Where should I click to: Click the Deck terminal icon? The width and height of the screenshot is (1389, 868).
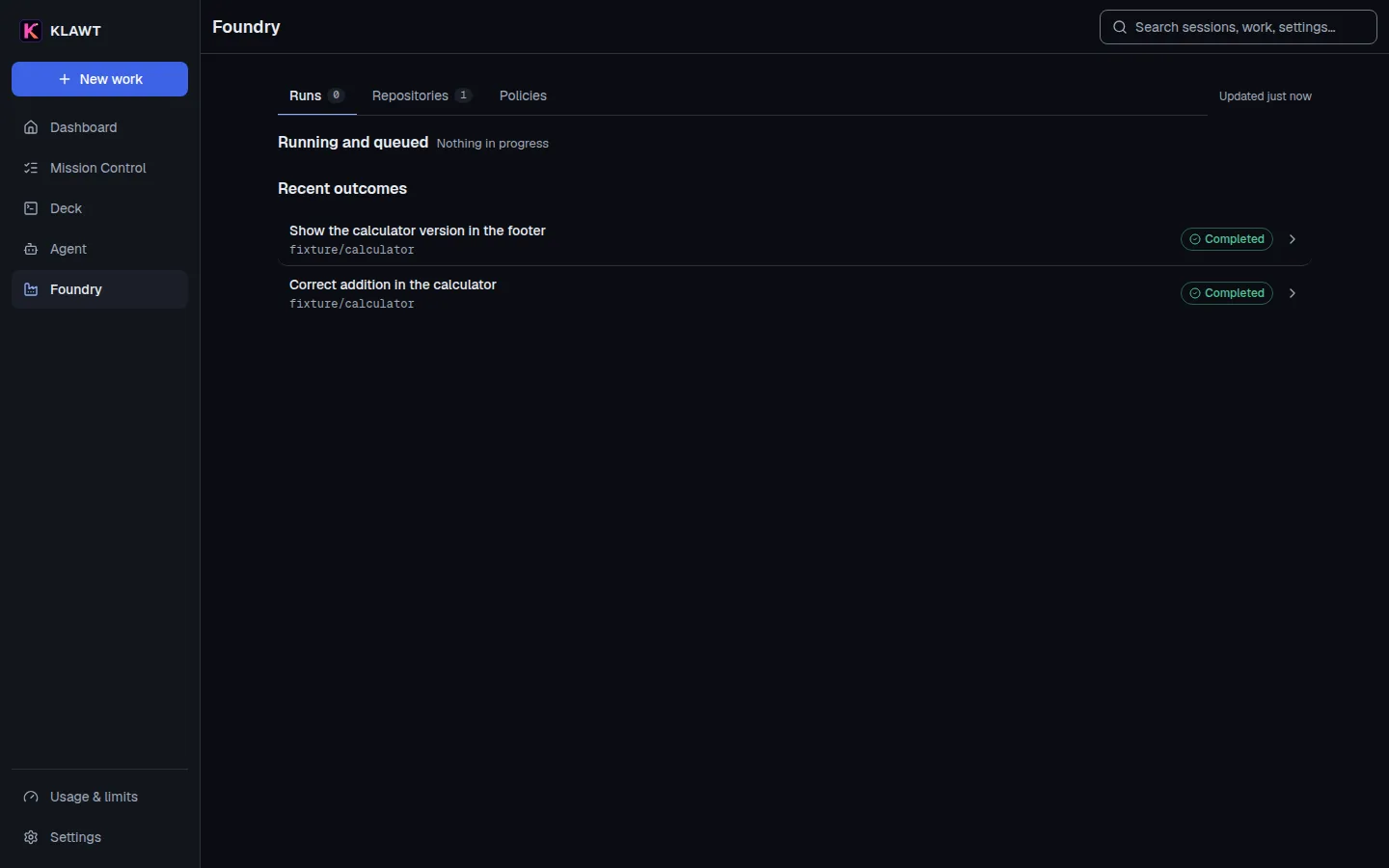pyautogui.click(x=31, y=208)
